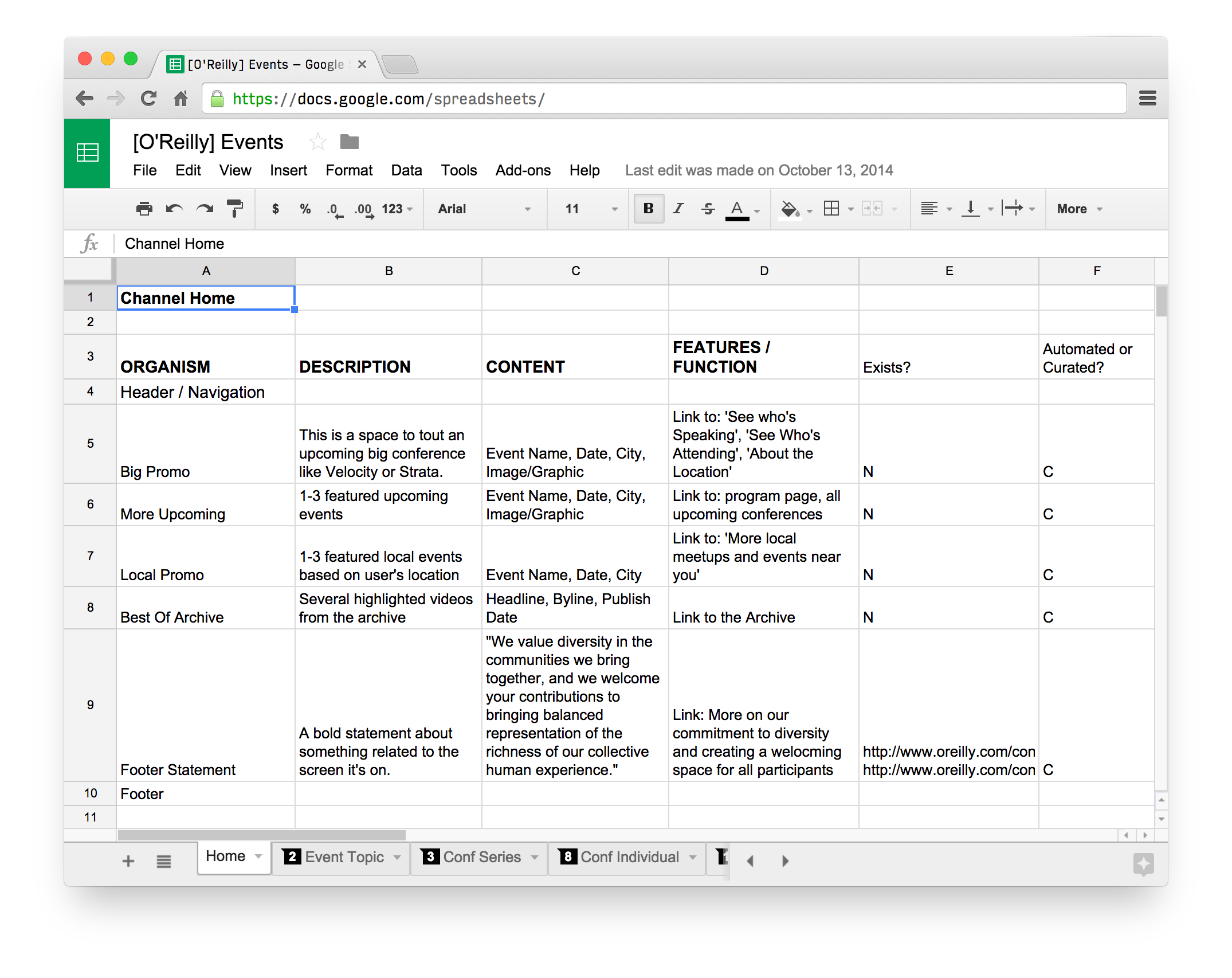Open the borders menu
This screenshot has width=1232, height=978.
(x=838, y=209)
